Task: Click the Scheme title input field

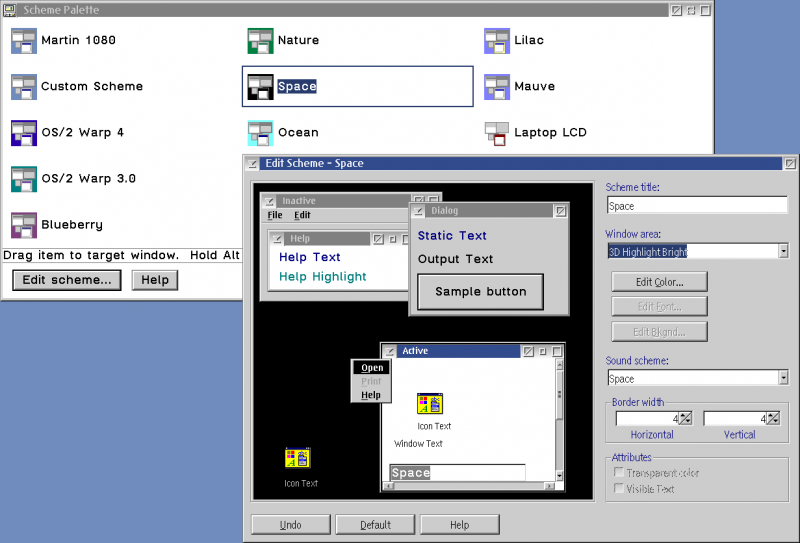Action: click(x=697, y=206)
